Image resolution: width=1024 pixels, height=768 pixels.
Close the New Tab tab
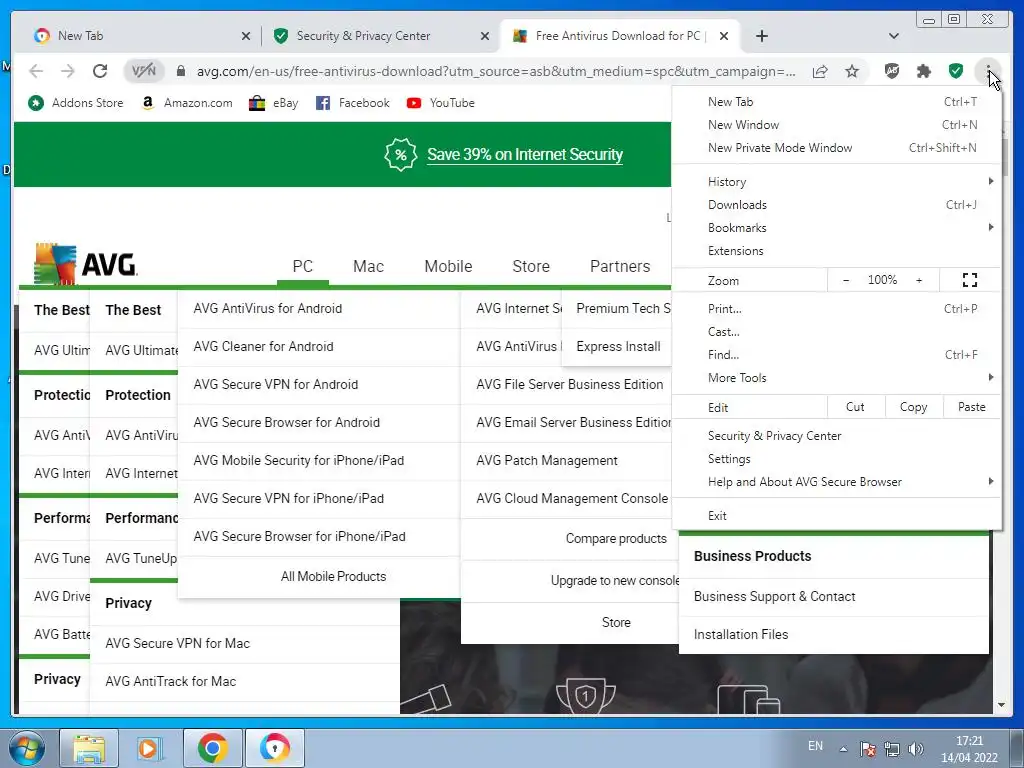pos(246,36)
